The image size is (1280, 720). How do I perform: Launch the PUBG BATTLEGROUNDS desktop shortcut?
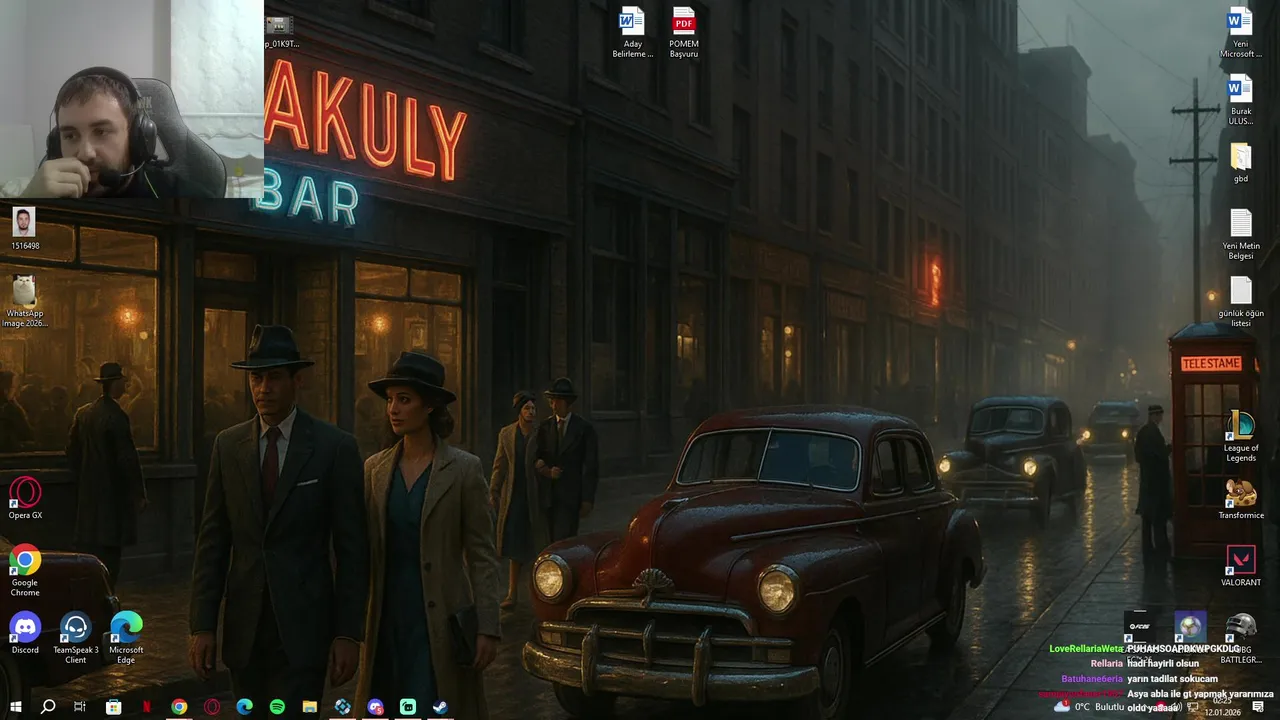pos(1240,638)
